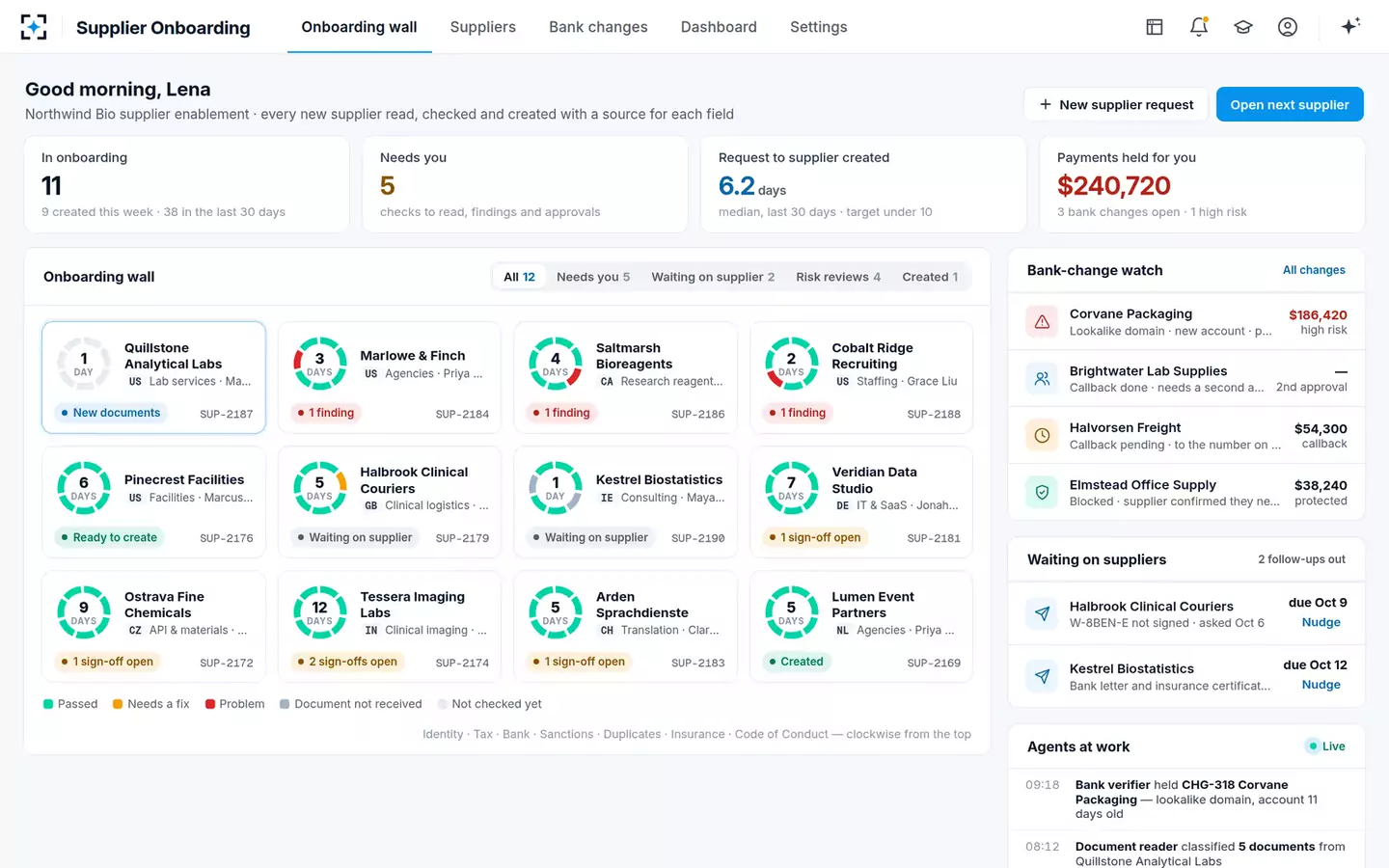Open the Settings tab
1389x868 pixels.
point(818,27)
